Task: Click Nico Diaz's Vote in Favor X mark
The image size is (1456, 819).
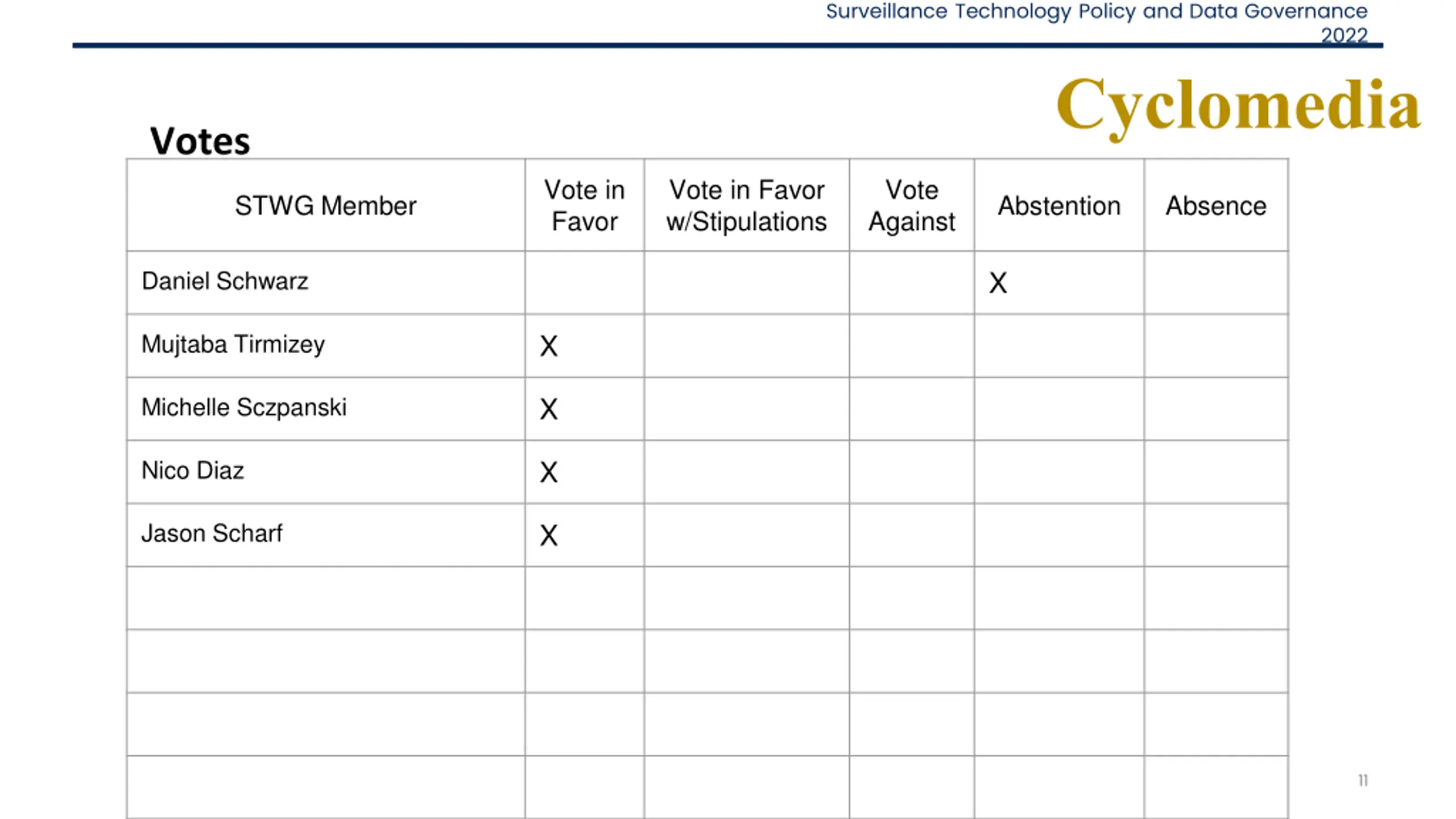Action: (x=549, y=473)
